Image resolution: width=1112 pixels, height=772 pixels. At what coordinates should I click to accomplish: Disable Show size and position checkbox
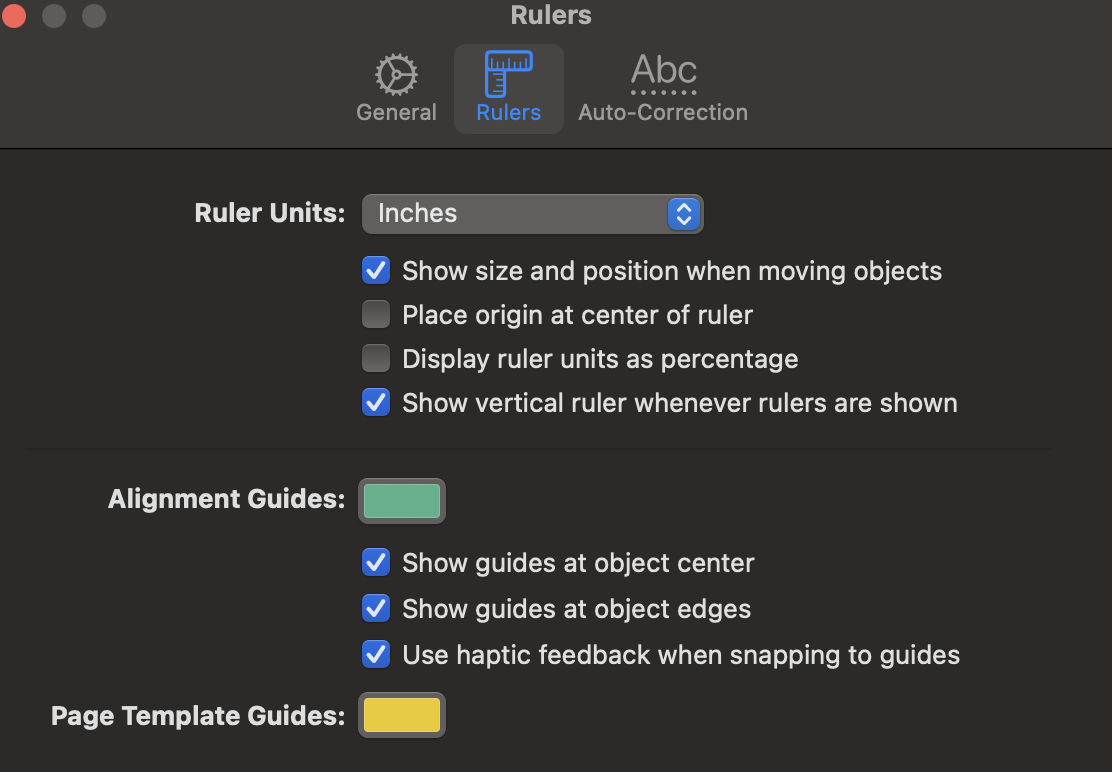pos(376,271)
